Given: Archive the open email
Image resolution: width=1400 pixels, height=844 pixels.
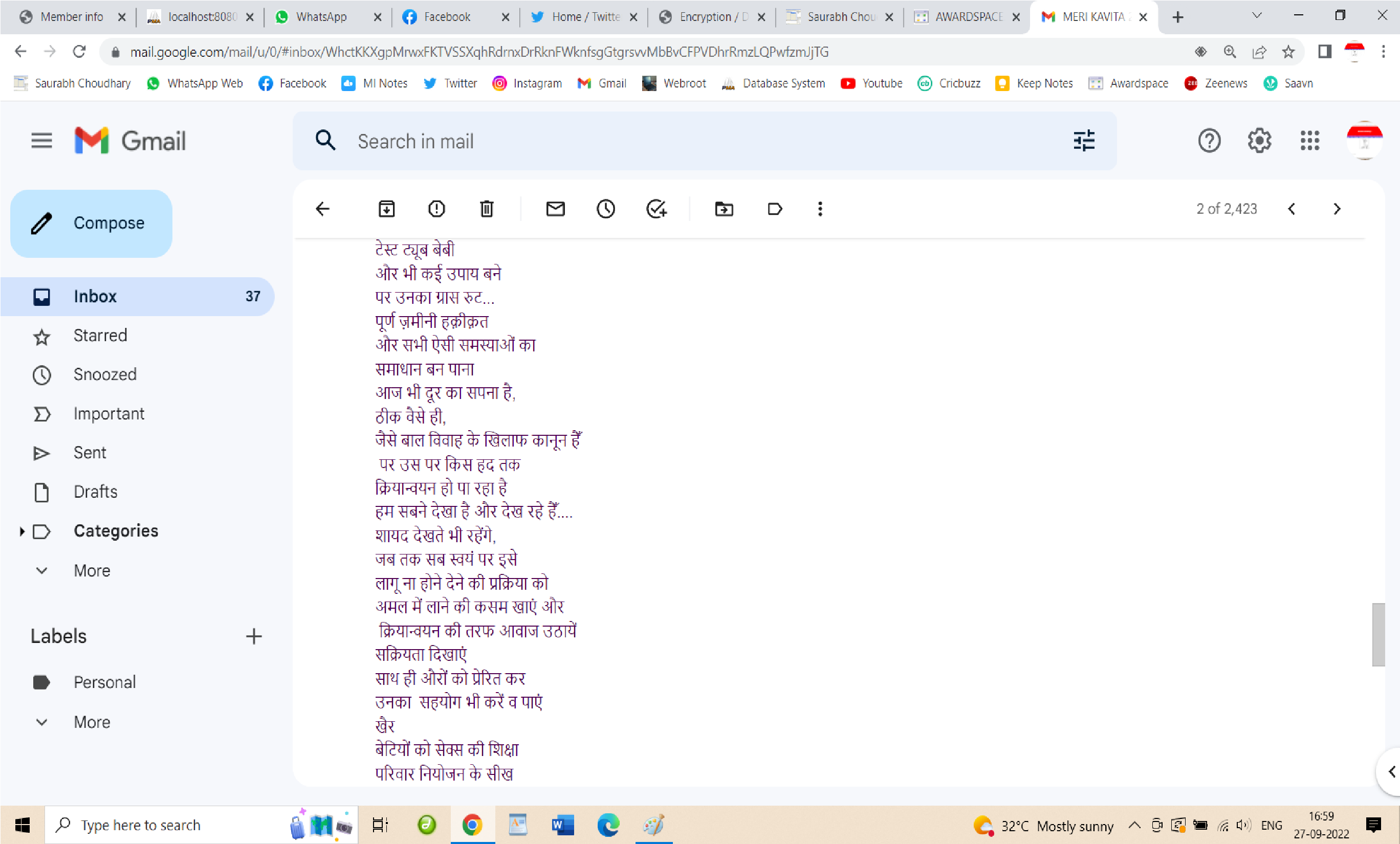Looking at the screenshot, I should (x=386, y=209).
